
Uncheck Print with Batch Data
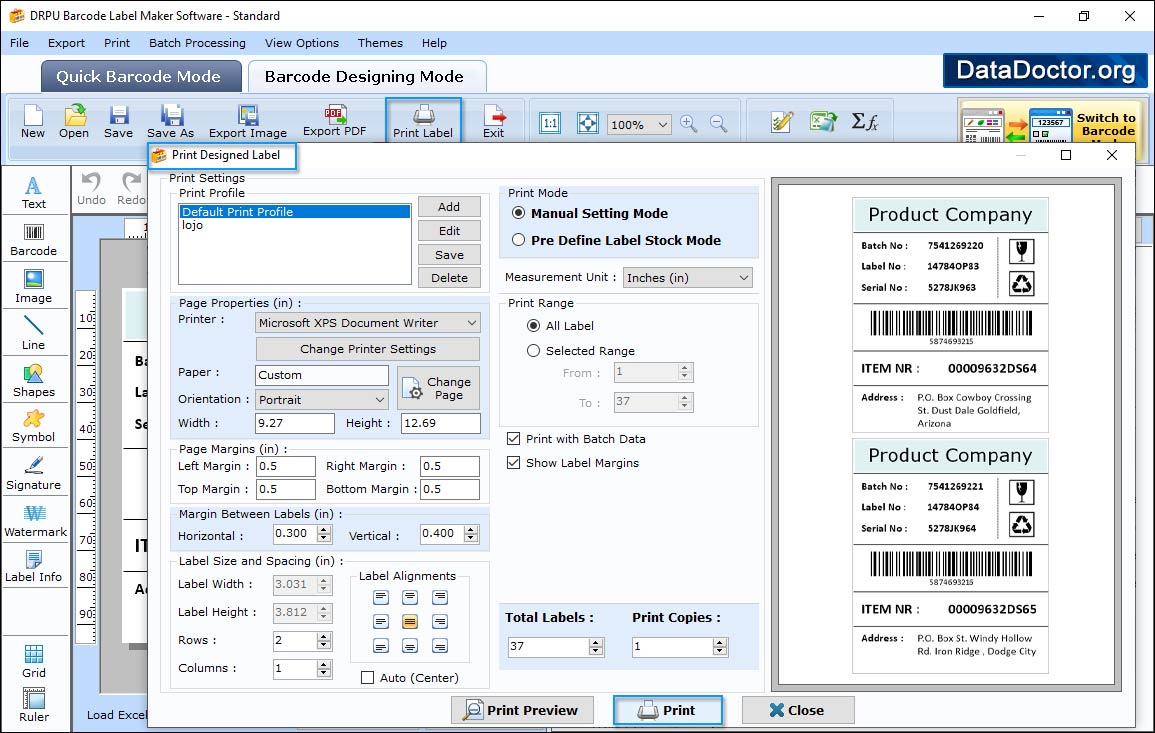513,438
